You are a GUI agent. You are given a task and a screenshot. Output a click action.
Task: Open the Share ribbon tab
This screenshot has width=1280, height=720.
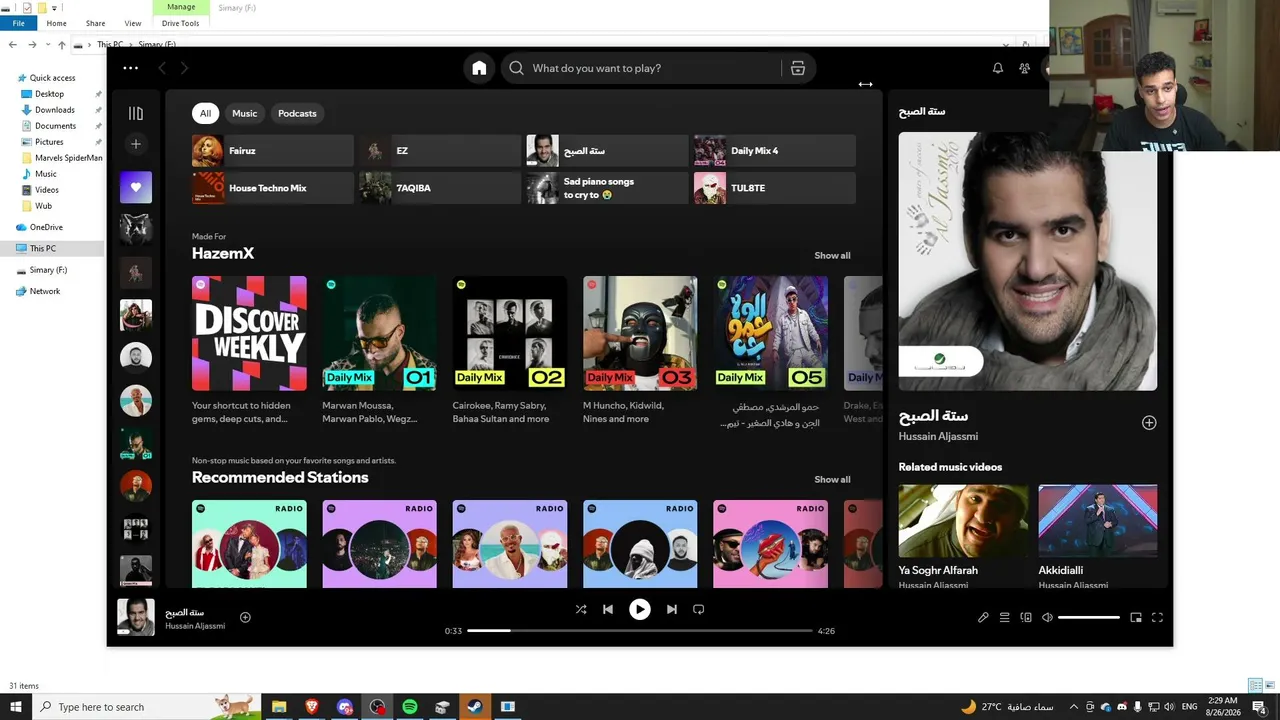point(95,23)
